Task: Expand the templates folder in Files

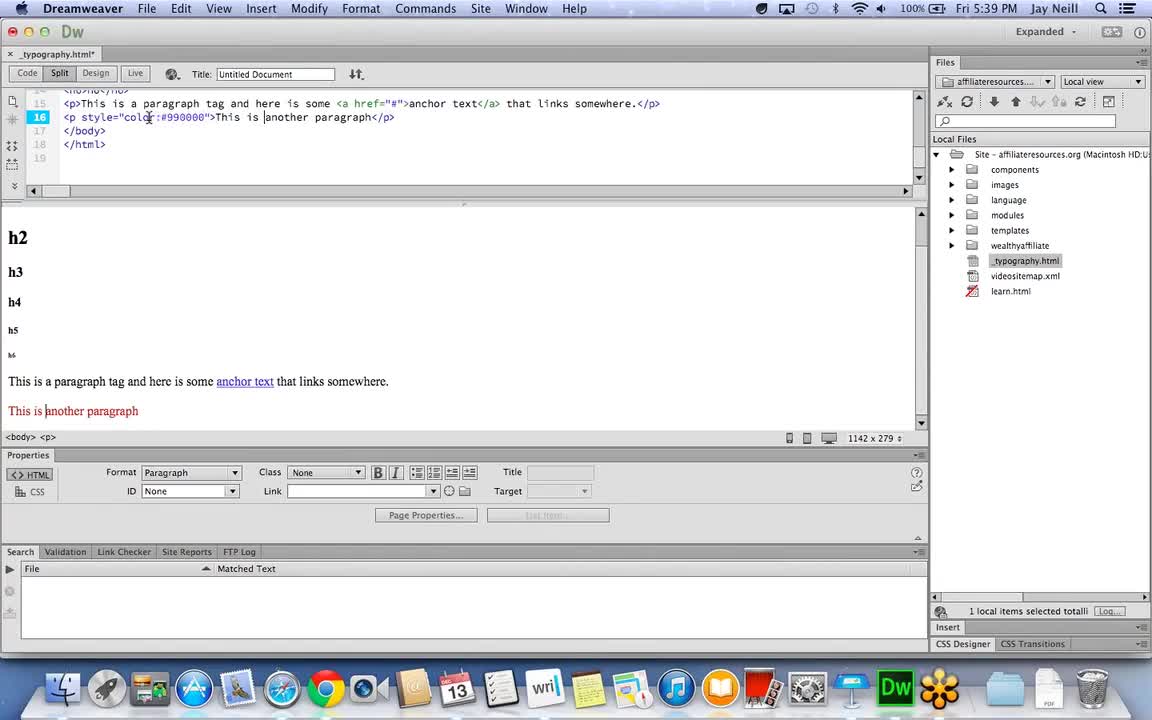Action: click(951, 231)
